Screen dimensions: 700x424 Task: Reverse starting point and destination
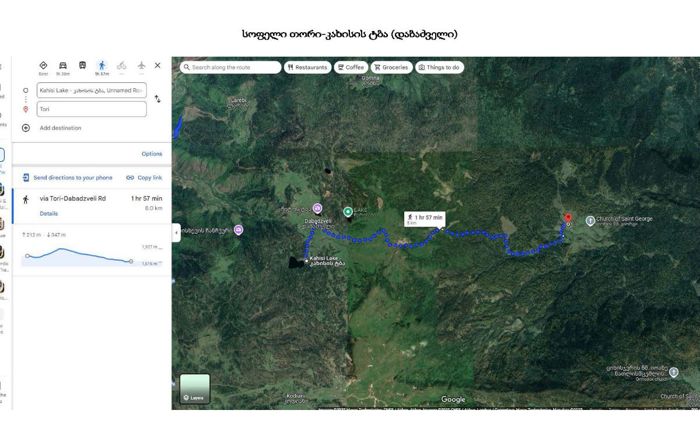click(158, 99)
